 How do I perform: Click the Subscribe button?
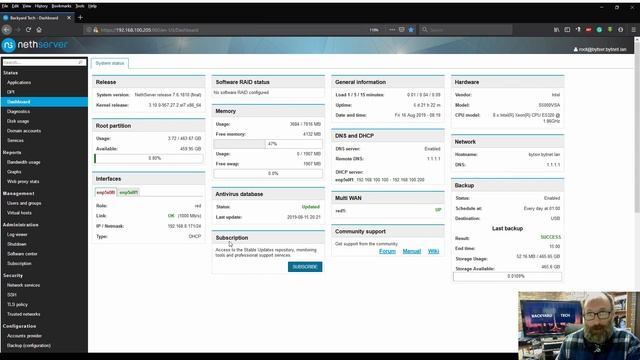[305, 267]
